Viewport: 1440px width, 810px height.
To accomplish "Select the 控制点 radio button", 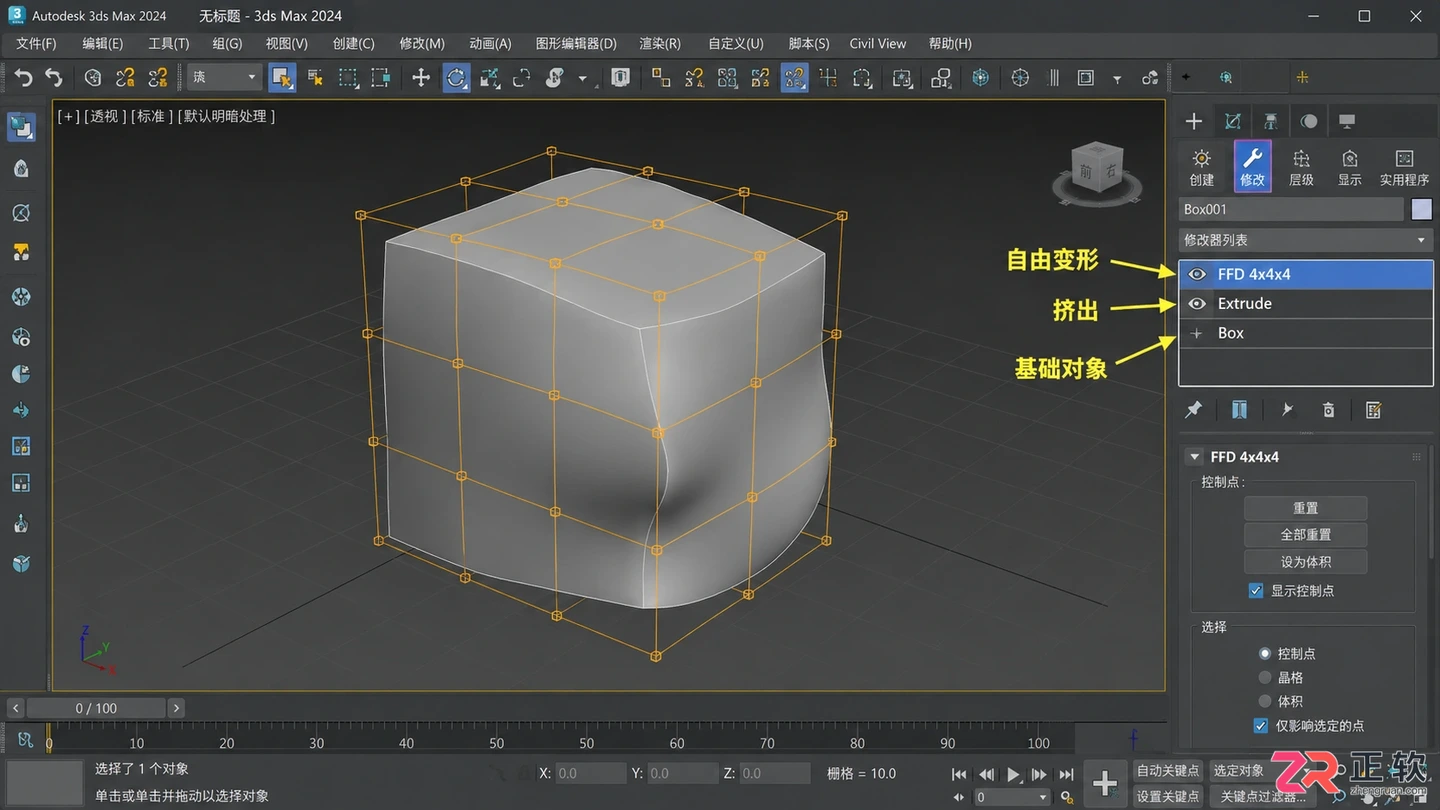I will pos(1265,653).
